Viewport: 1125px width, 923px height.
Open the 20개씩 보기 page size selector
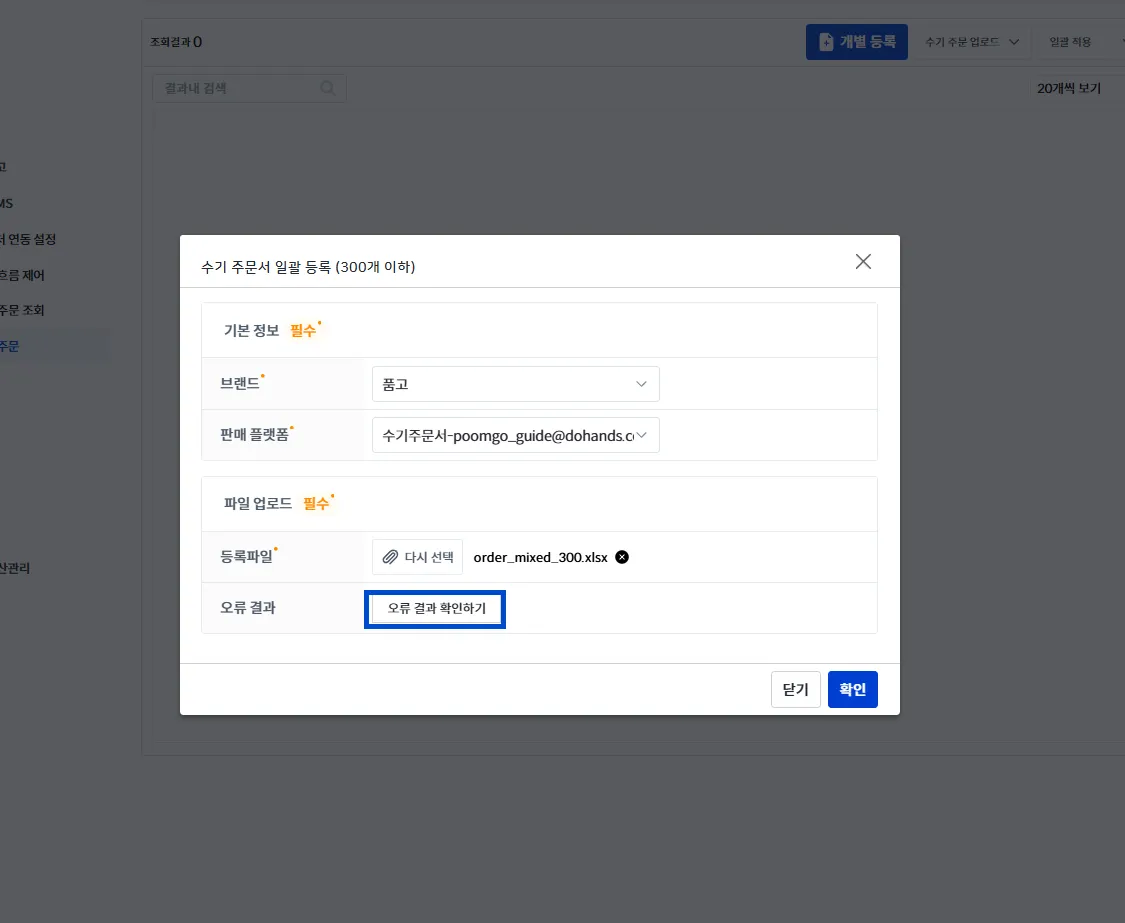tap(1068, 88)
